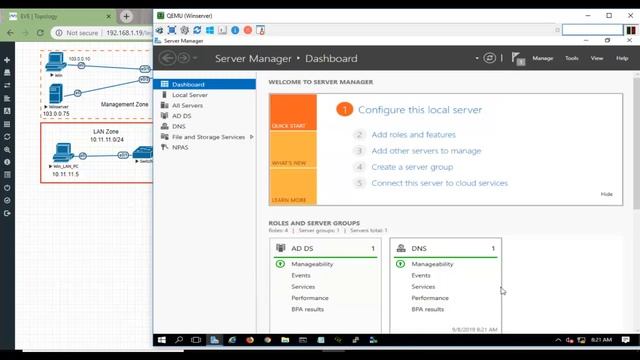Expand File and Storage Services arrow
This screenshot has height=360, width=640.
tap(251, 137)
